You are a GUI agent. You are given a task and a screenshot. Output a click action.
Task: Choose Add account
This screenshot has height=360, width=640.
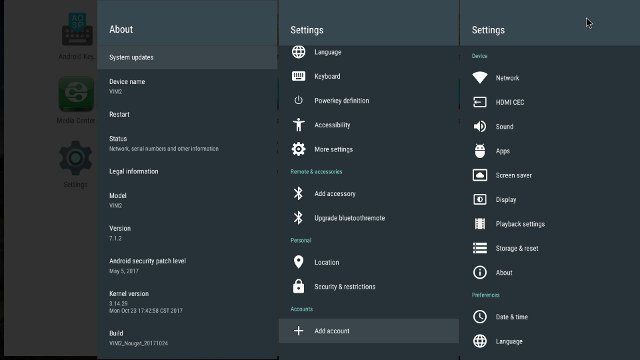coord(369,331)
